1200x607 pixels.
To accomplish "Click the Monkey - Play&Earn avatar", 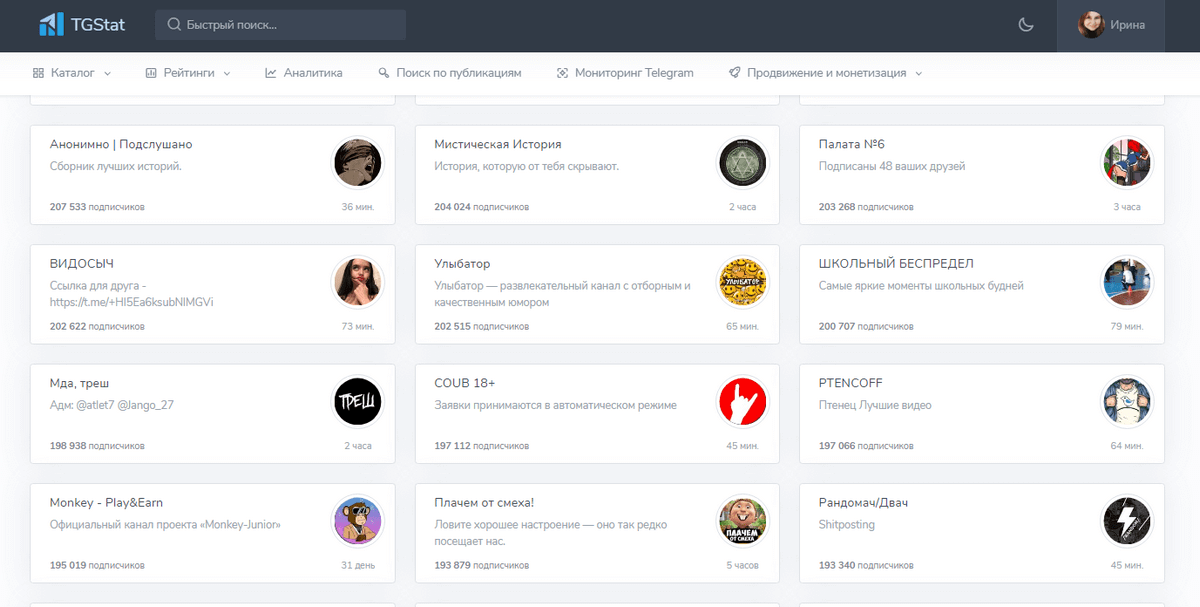I will pos(357,521).
